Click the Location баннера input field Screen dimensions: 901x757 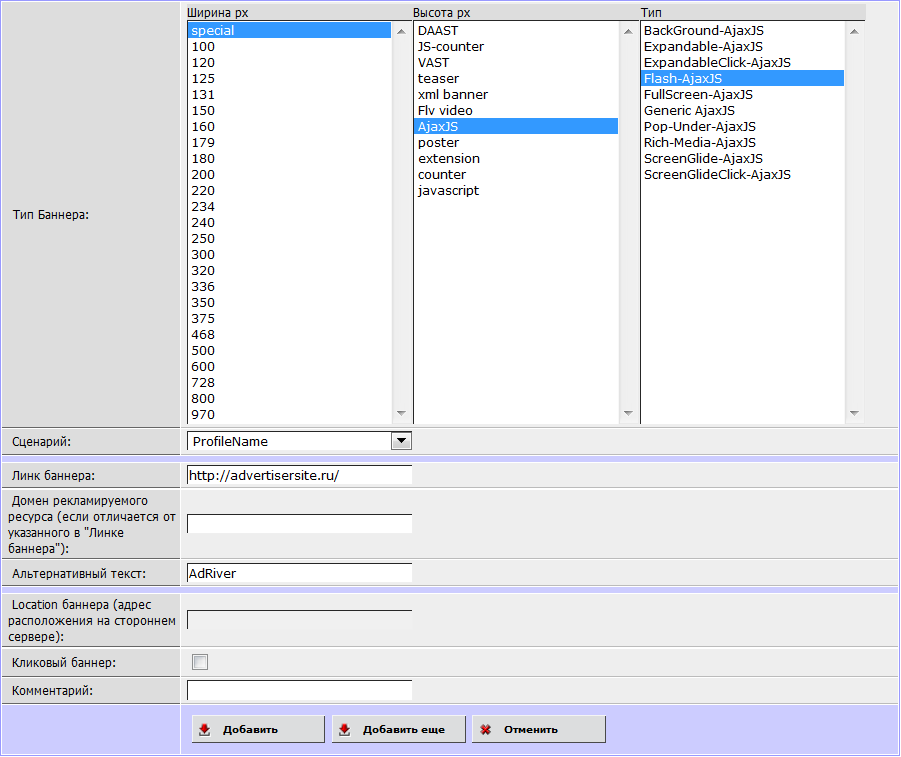click(x=299, y=620)
